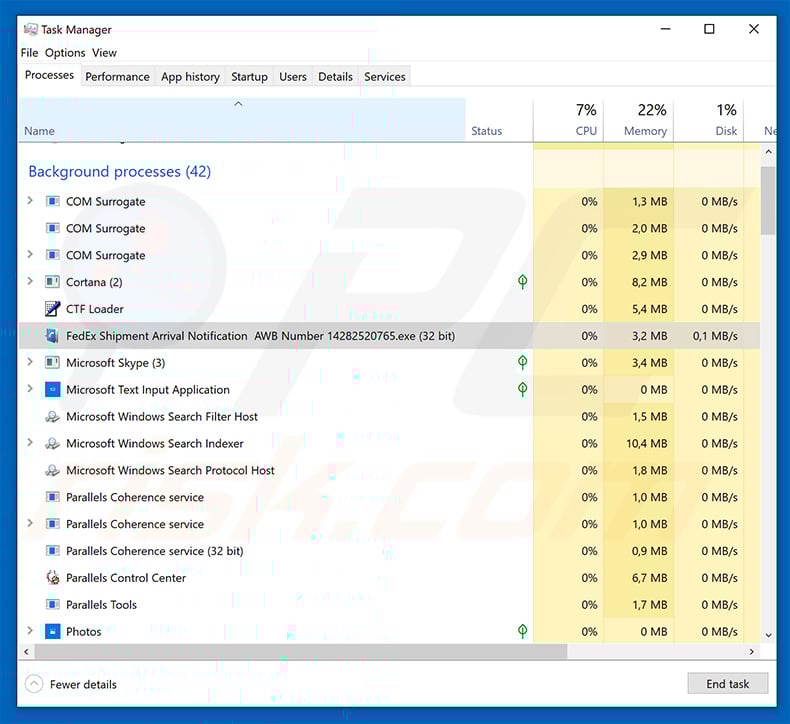
Task: Open the File menu
Action: point(29,53)
